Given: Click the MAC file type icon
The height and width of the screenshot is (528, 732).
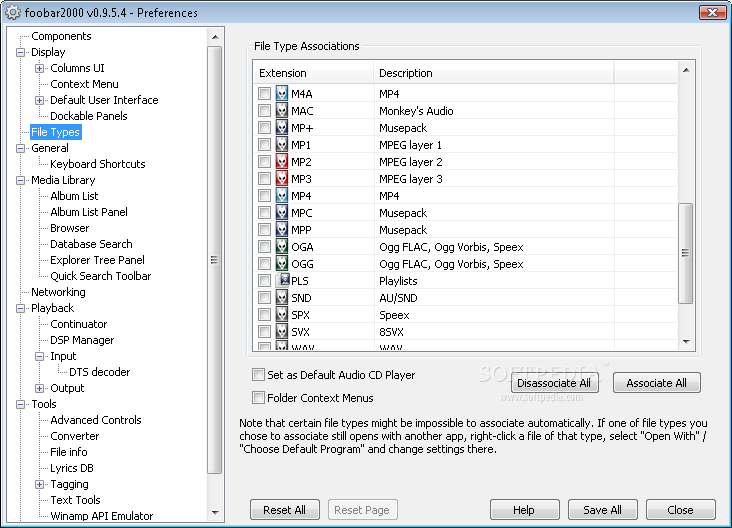Looking at the screenshot, I should (x=282, y=111).
